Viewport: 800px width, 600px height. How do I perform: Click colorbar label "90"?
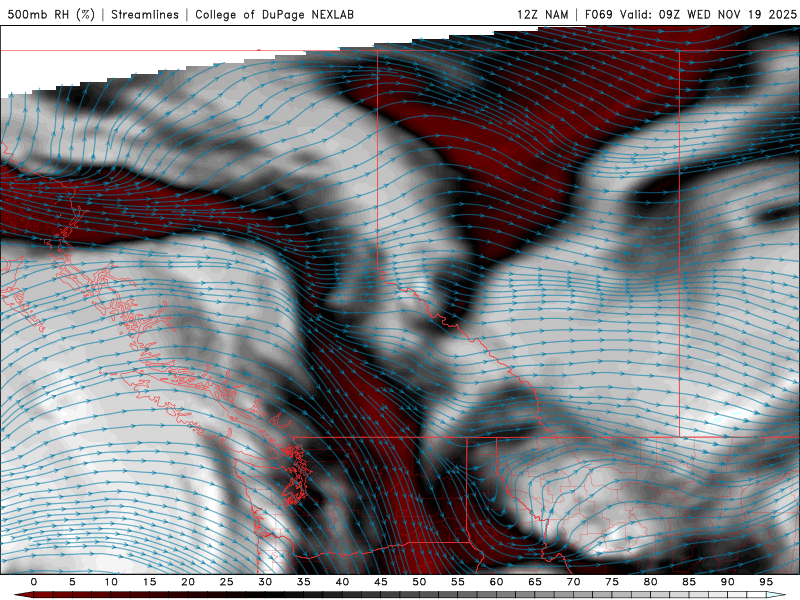[728, 582]
